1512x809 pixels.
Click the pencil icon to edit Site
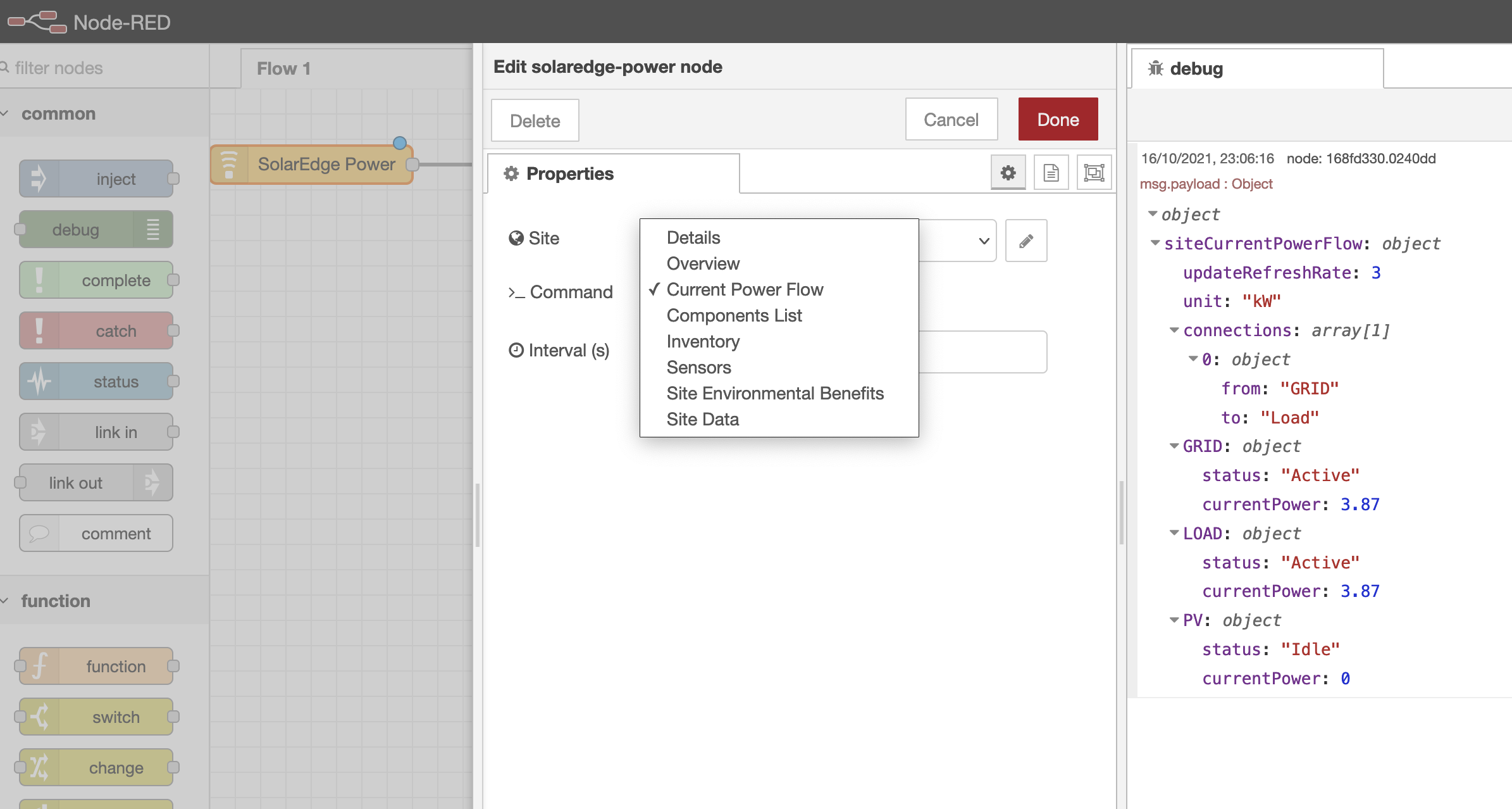tap(1026, 241)
